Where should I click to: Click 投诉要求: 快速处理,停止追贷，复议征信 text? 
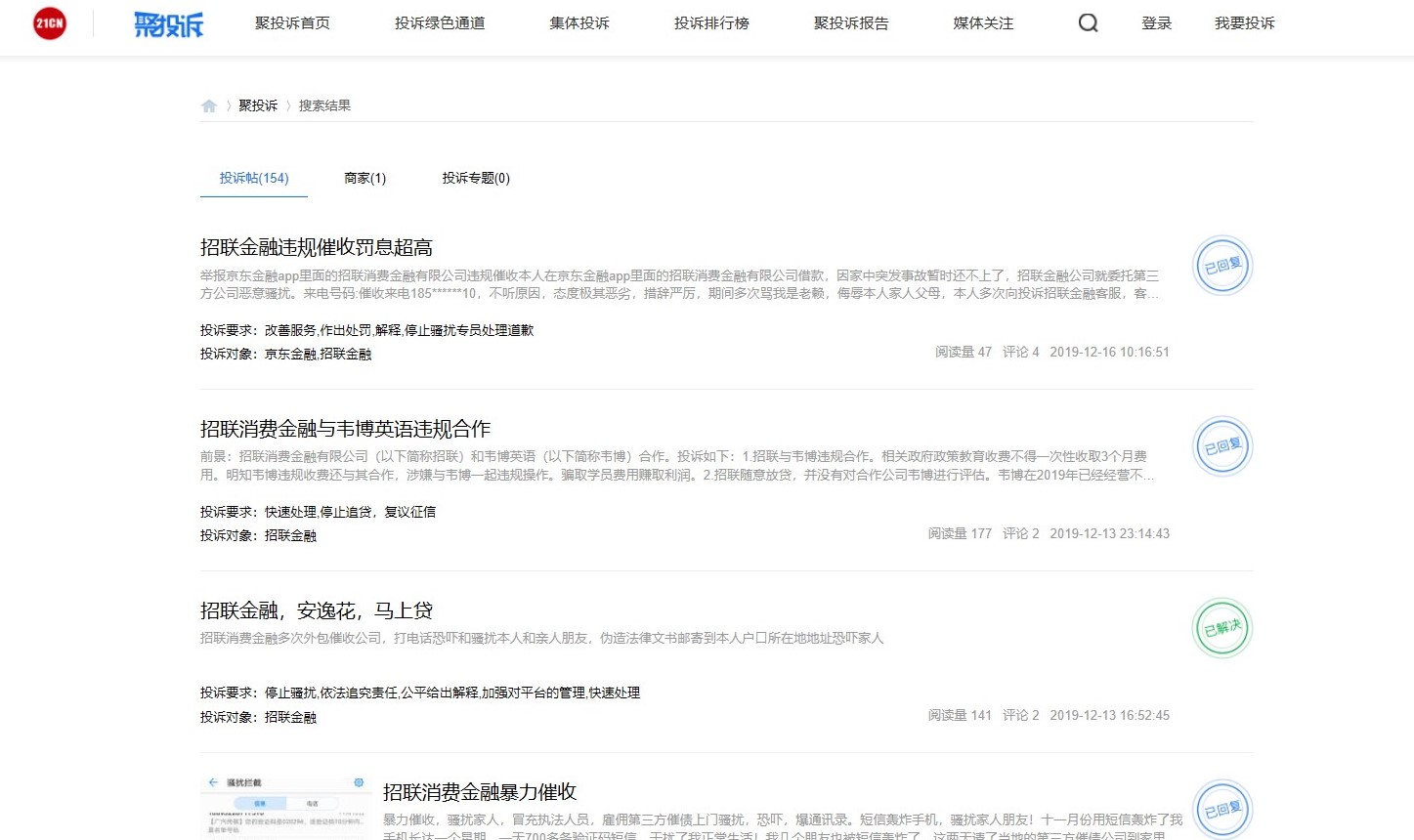[319, 512]
